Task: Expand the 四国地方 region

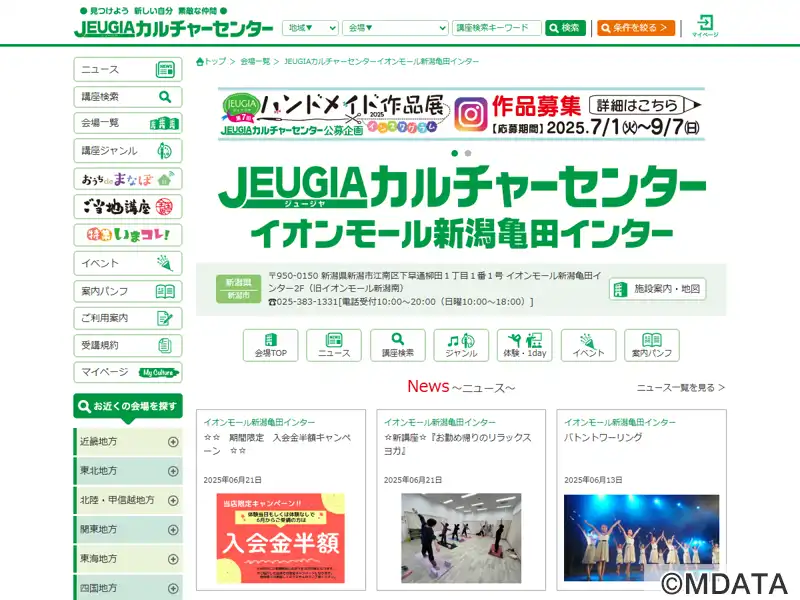Action: point(128,588)
